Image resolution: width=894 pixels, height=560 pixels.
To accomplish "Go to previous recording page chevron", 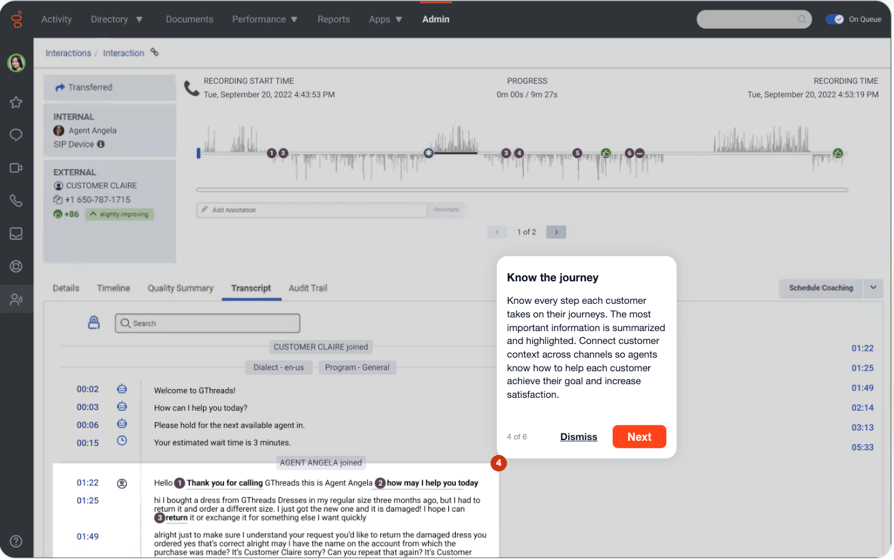I will (497, 232).
